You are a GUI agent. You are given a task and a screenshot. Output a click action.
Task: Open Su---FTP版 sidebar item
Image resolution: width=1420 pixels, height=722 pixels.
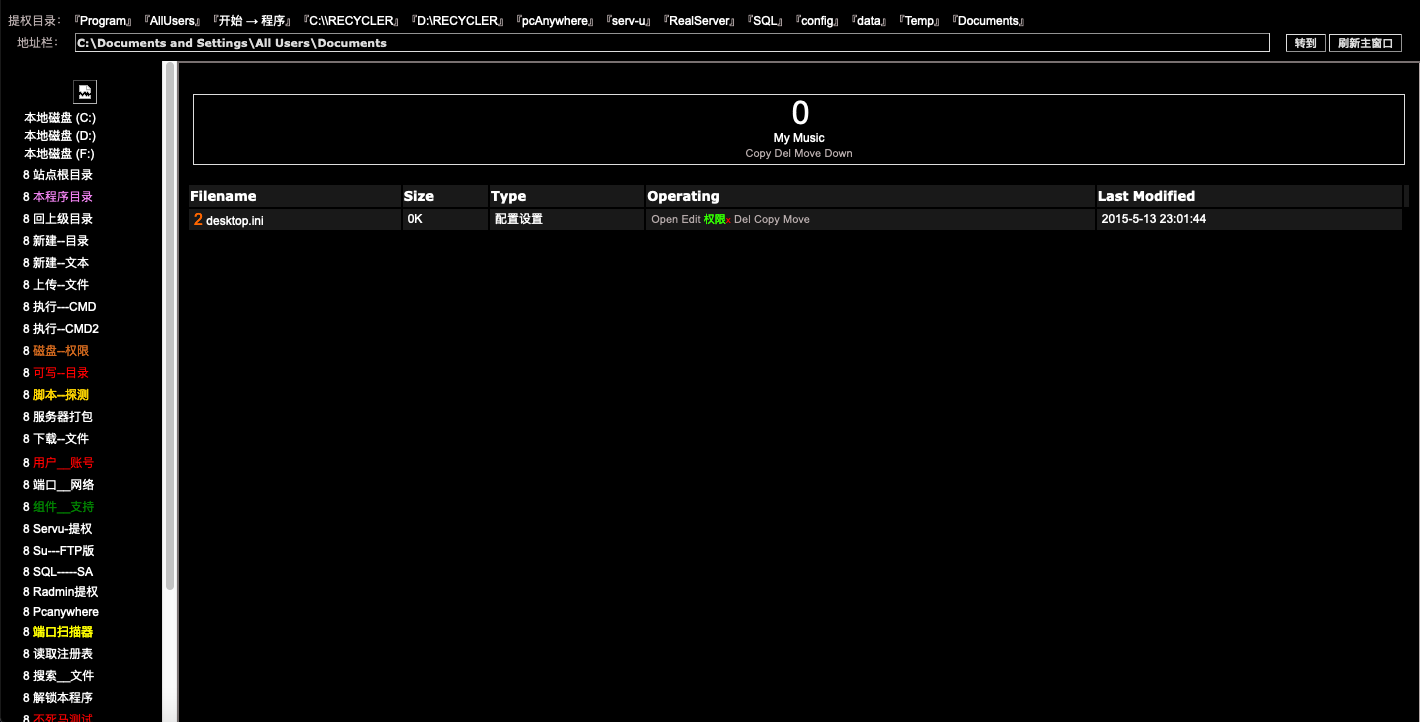pyautogui.click(x=64, y=551)
